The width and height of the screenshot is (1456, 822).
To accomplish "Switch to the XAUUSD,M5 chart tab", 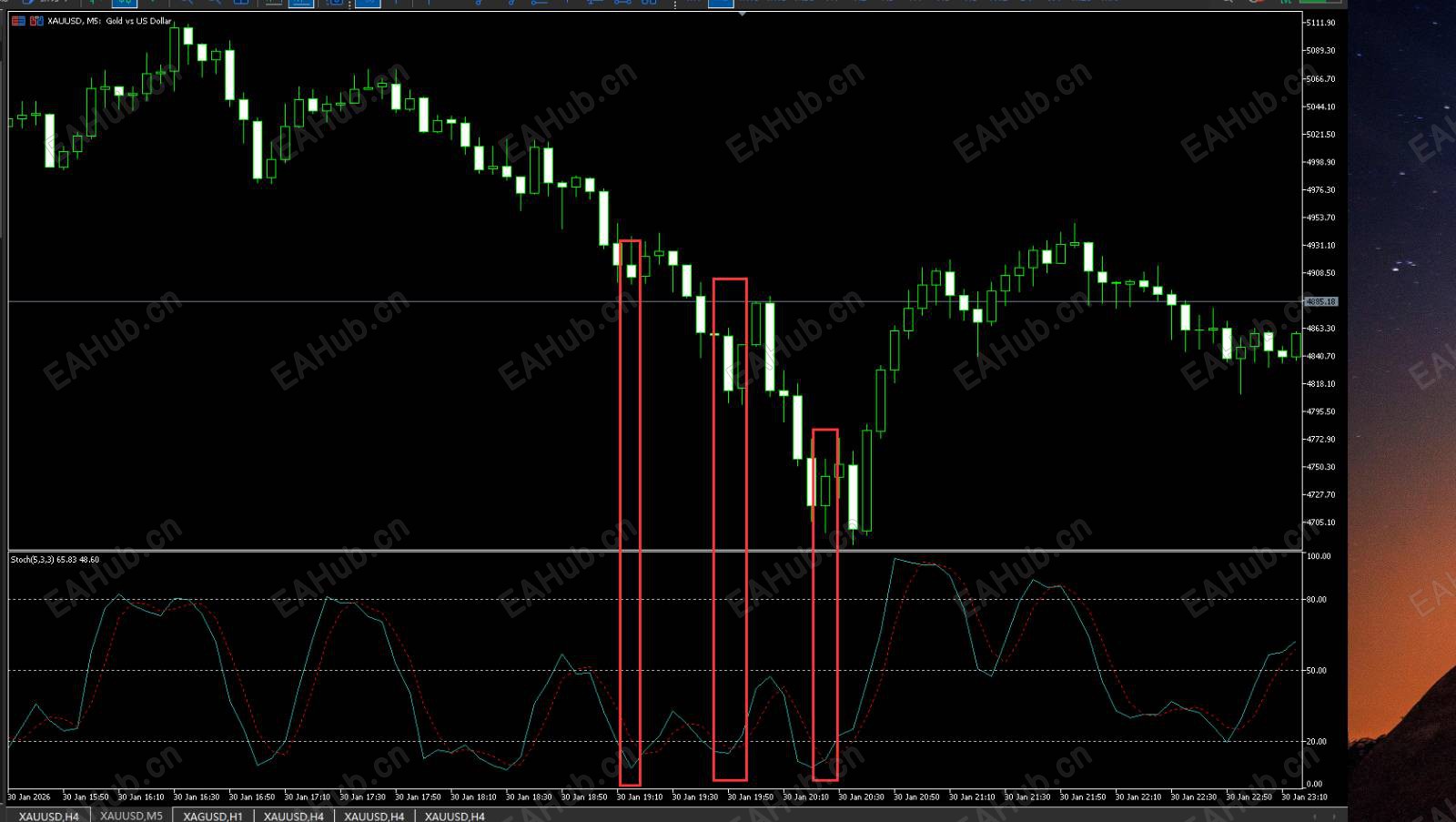I will click(x=131, y=816).
